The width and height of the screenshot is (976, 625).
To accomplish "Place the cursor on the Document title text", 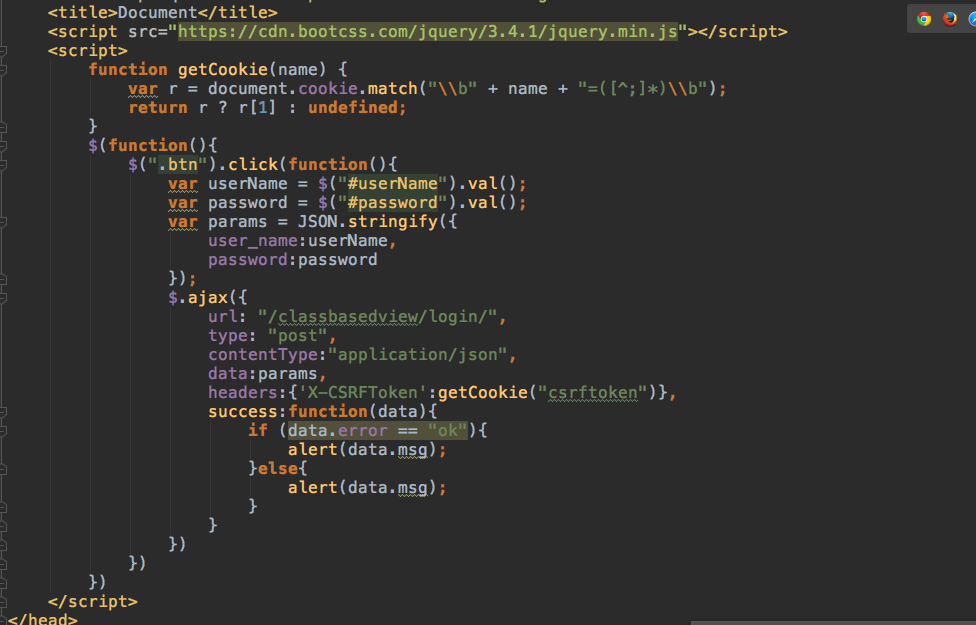I will (x=157, y=12).
